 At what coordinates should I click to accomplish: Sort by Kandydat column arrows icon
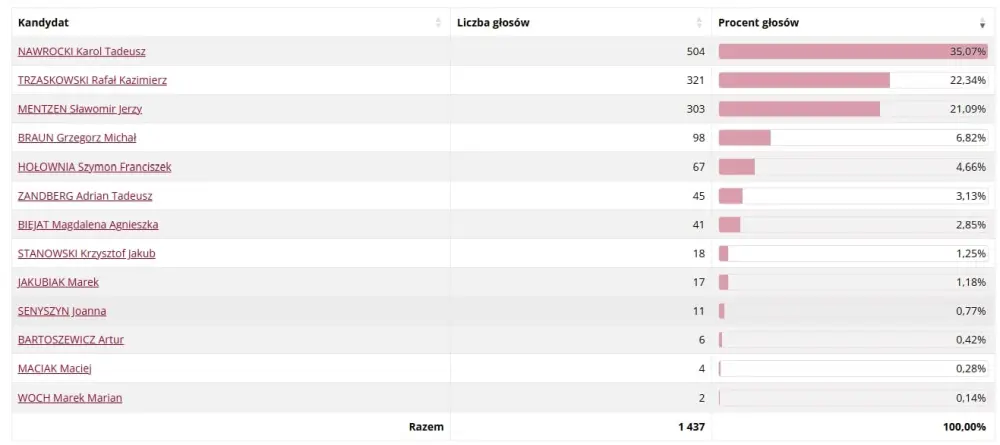(438, 23)
